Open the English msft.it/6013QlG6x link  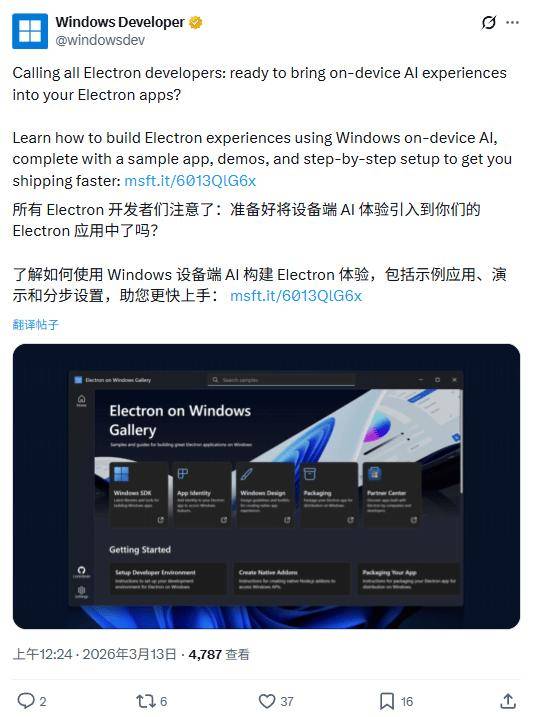(190, 181)
